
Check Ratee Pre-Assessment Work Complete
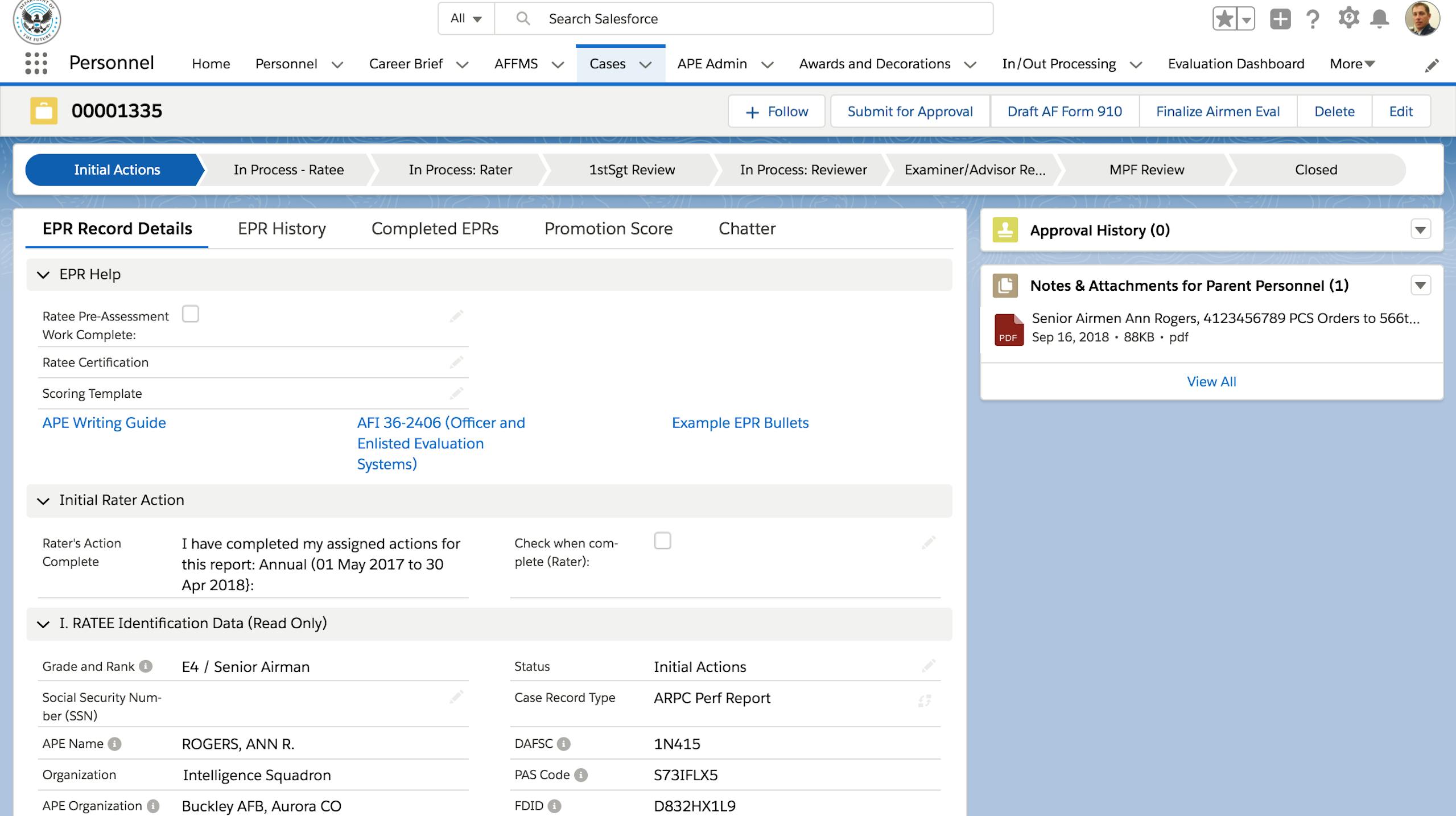(x=192, y=314)
